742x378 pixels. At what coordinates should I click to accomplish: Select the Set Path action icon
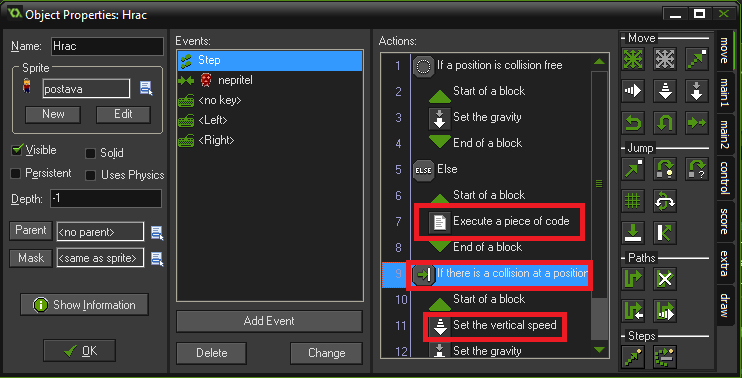point(633,279)
